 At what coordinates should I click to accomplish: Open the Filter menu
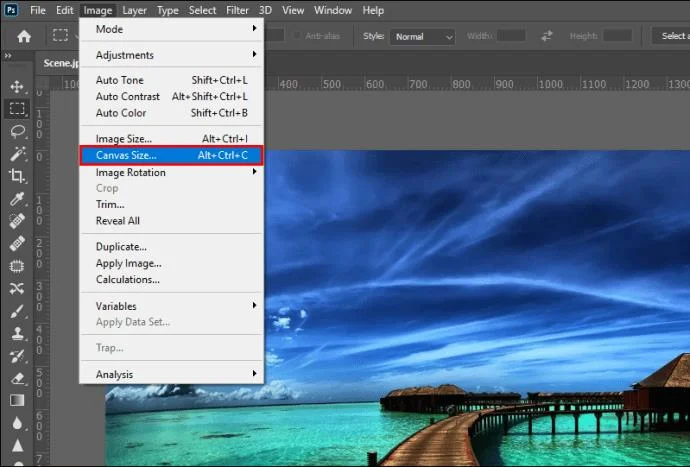coord(237,10)
